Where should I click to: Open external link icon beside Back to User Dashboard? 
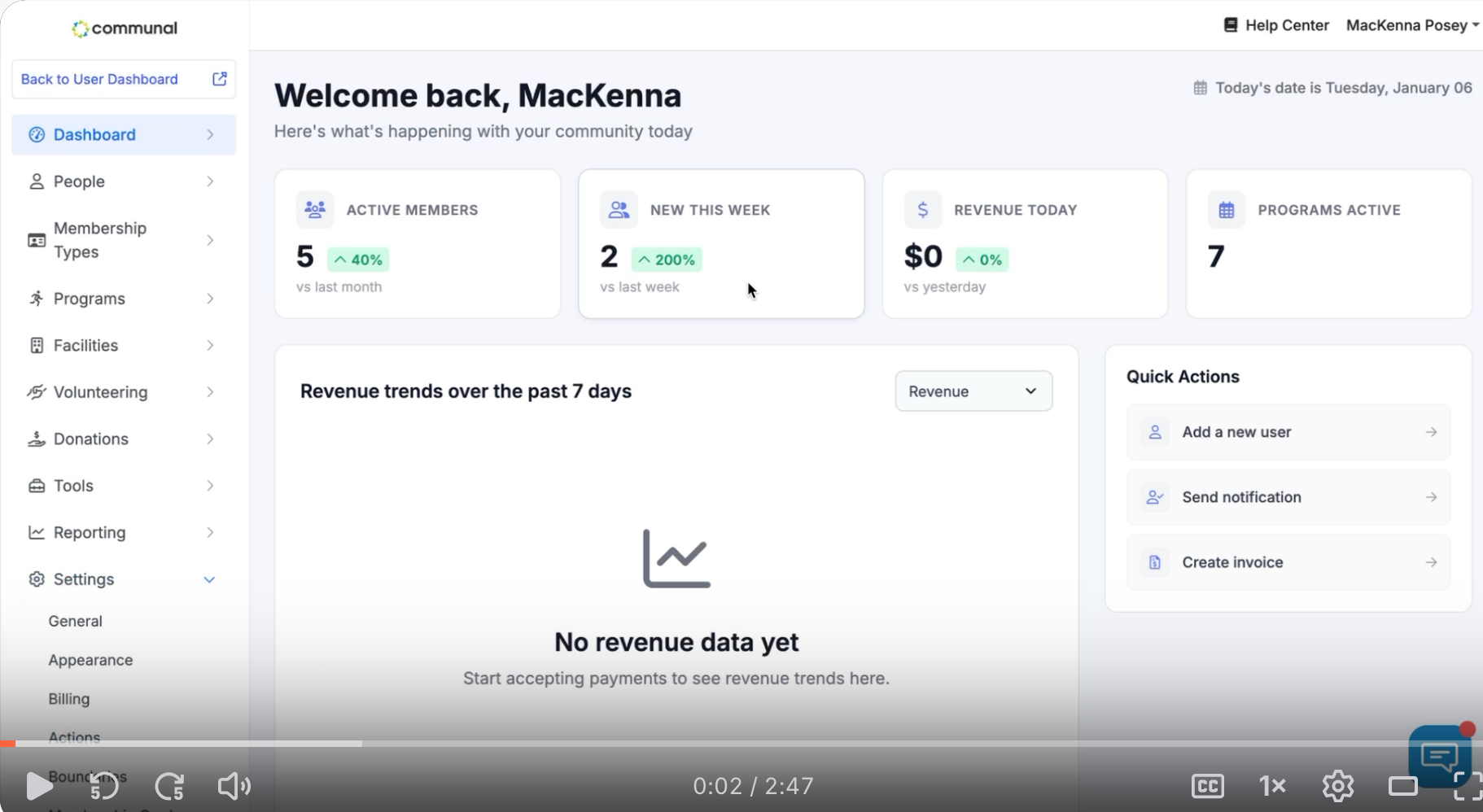point(220,79)
